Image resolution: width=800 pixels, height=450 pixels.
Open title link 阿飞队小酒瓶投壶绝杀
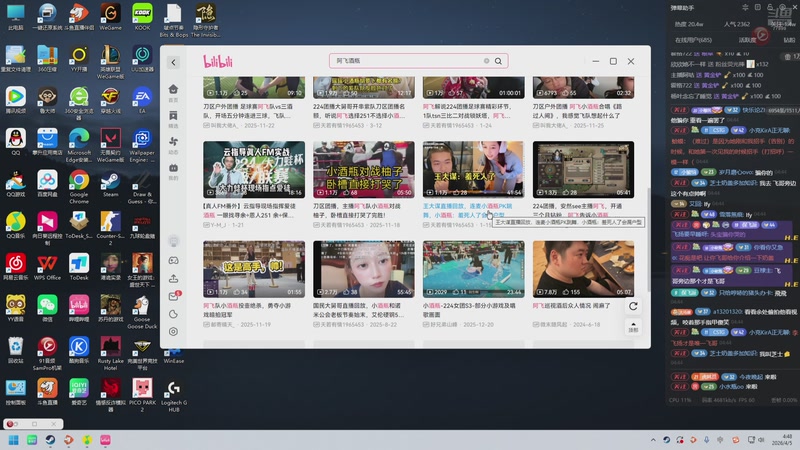(x=247, y=310)
